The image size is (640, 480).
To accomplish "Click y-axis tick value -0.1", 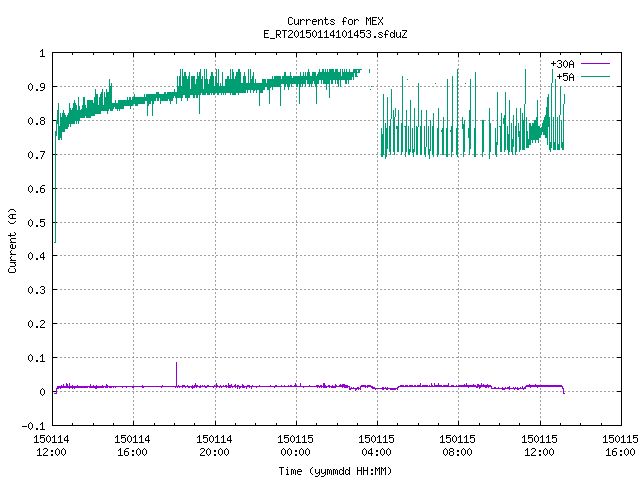I will click(33, 426).
